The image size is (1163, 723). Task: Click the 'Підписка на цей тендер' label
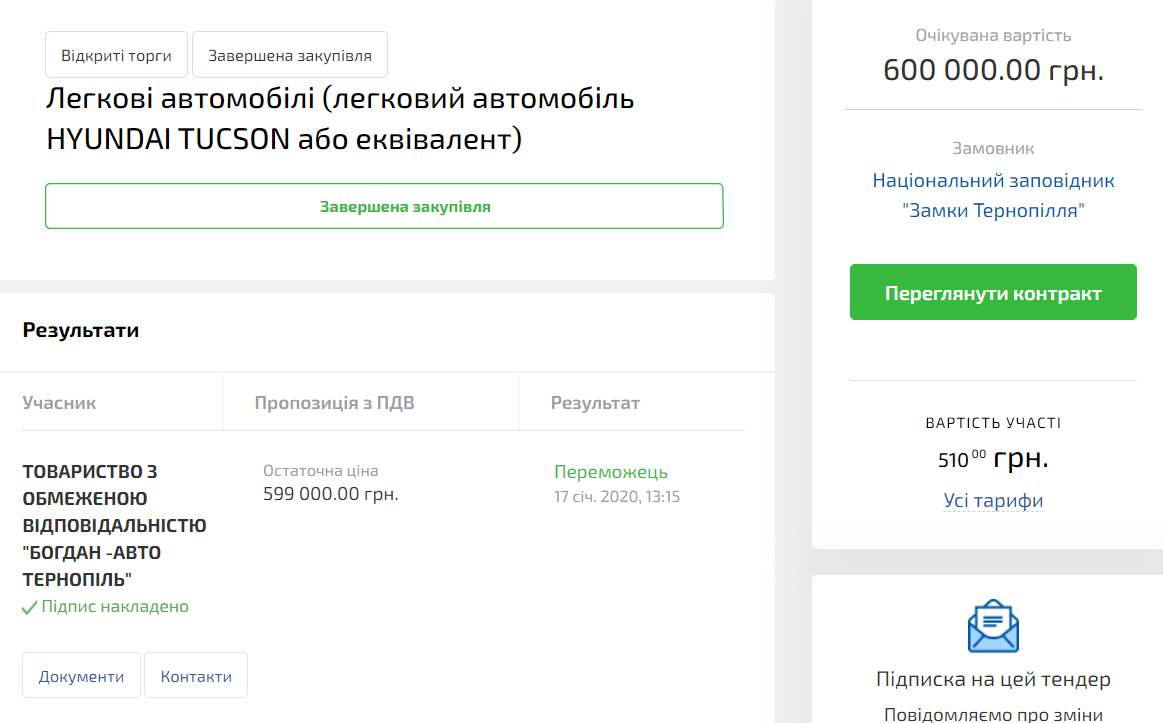993,677
